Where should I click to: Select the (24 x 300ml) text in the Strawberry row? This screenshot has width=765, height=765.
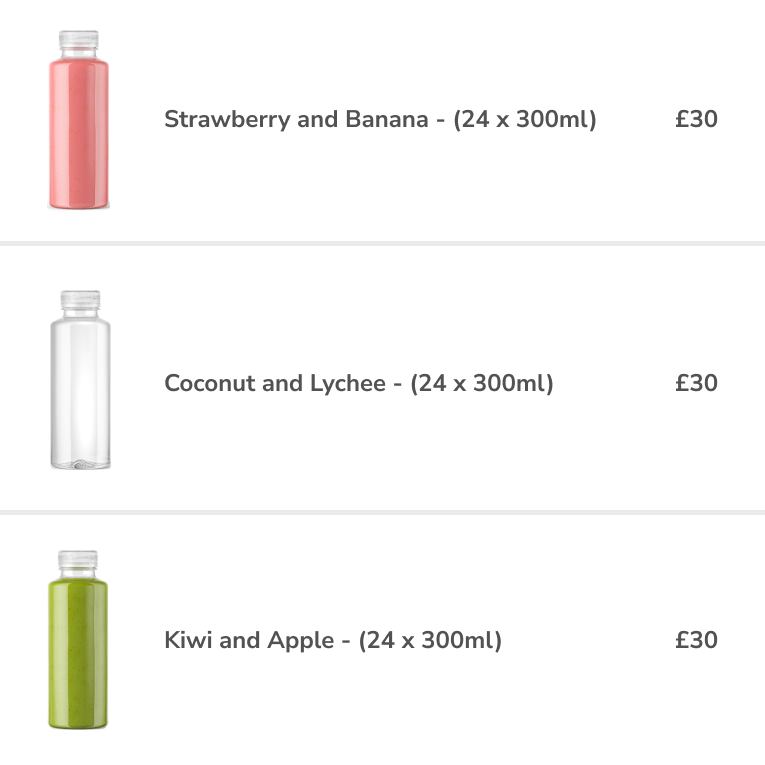pyautogui.click(x=524, y=120)
